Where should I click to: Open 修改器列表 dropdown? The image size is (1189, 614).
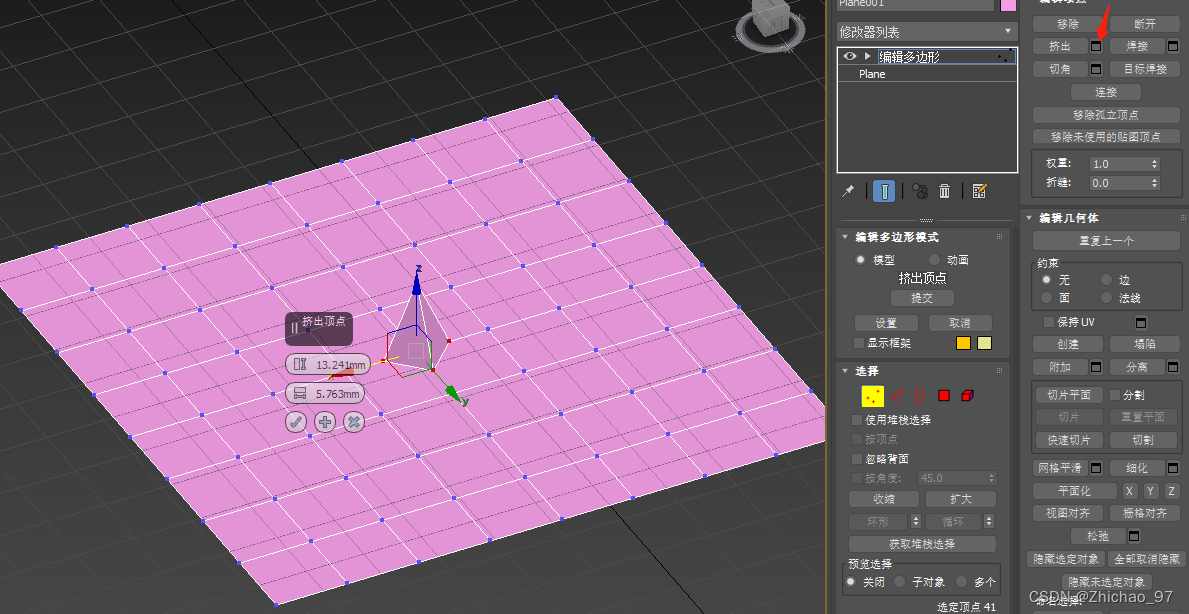(927, 32)
